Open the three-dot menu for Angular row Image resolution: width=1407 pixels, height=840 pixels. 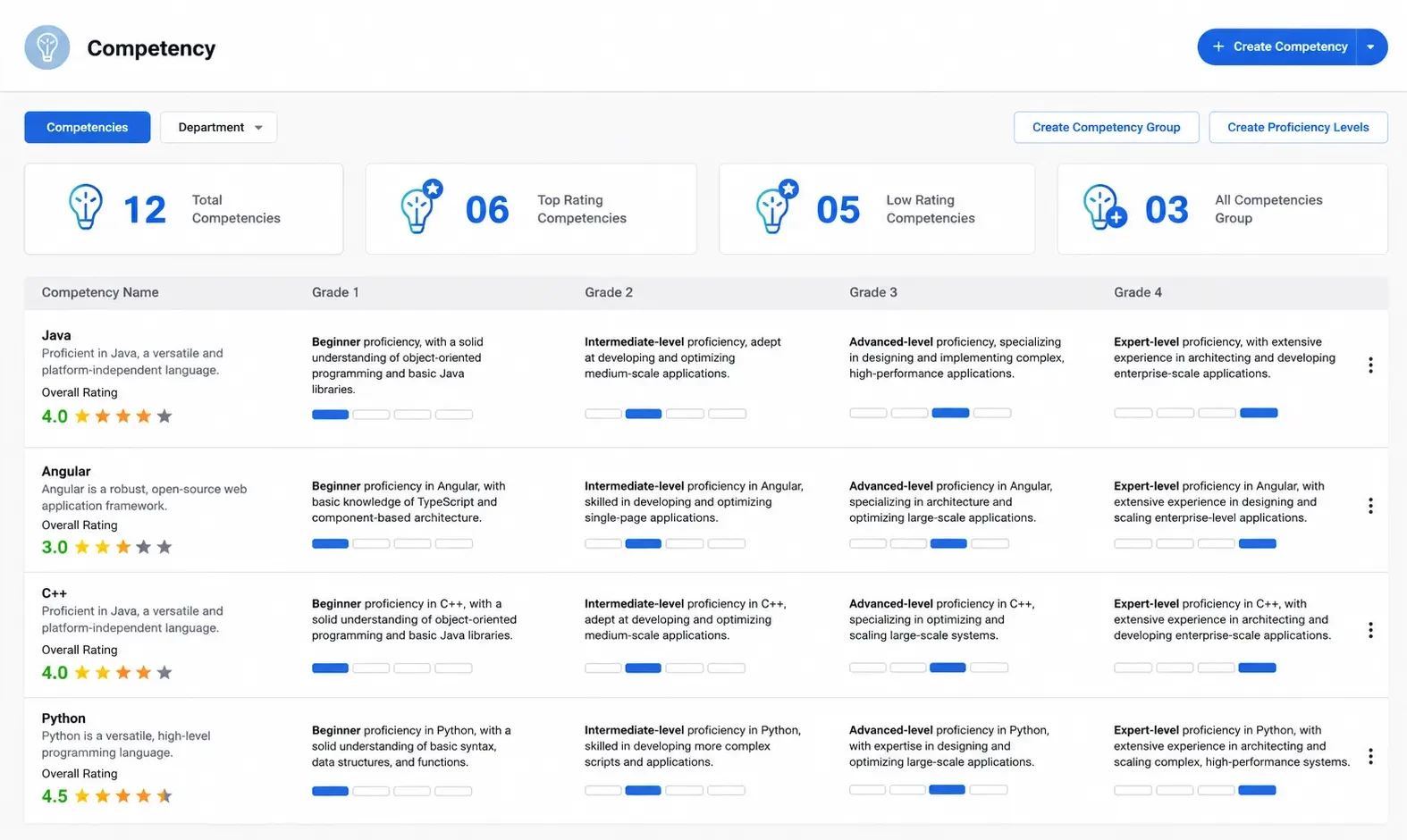tap(1370, 506)
